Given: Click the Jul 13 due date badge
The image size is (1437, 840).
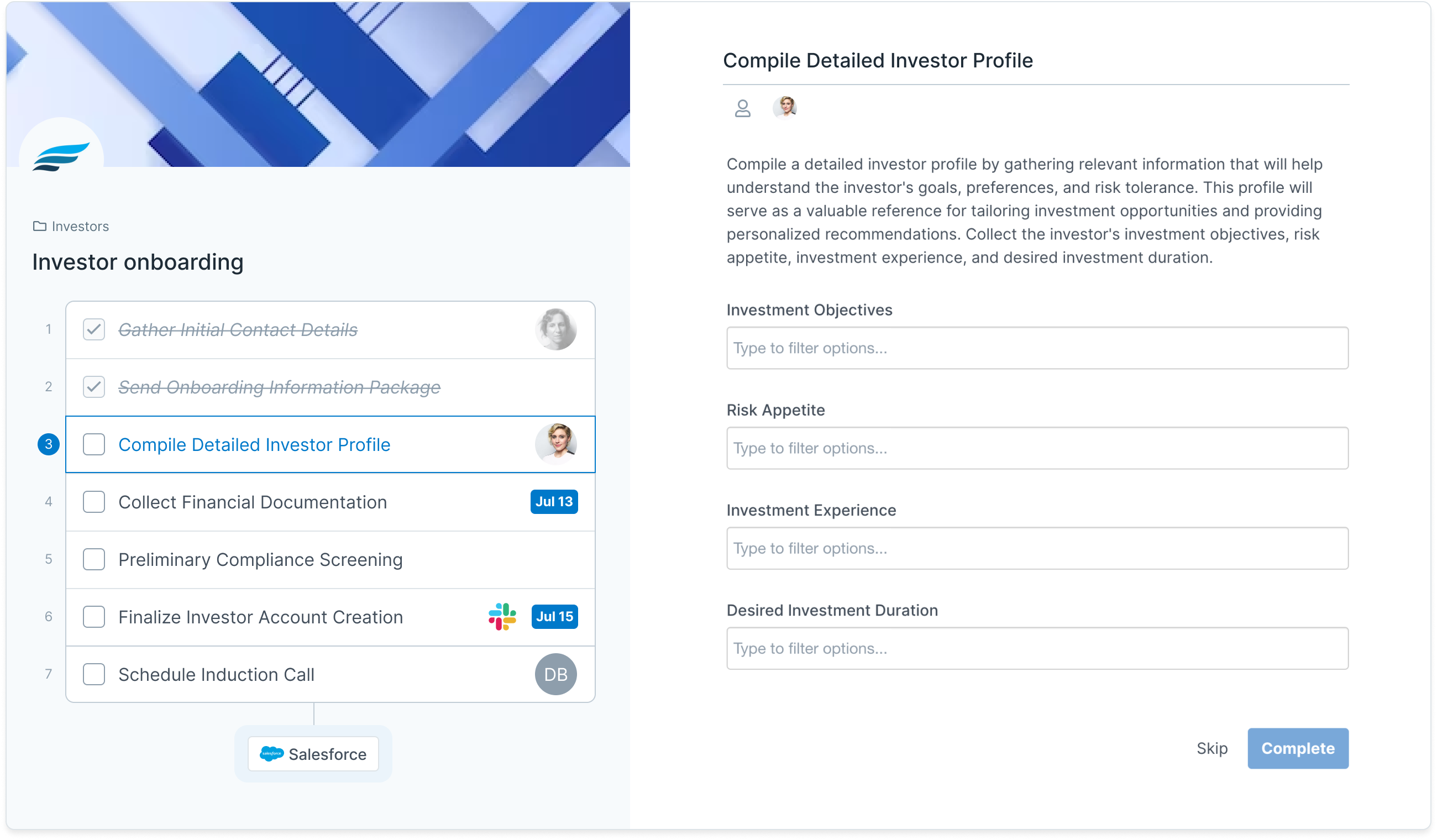Looking at the screenshot, I should [554, 502].
